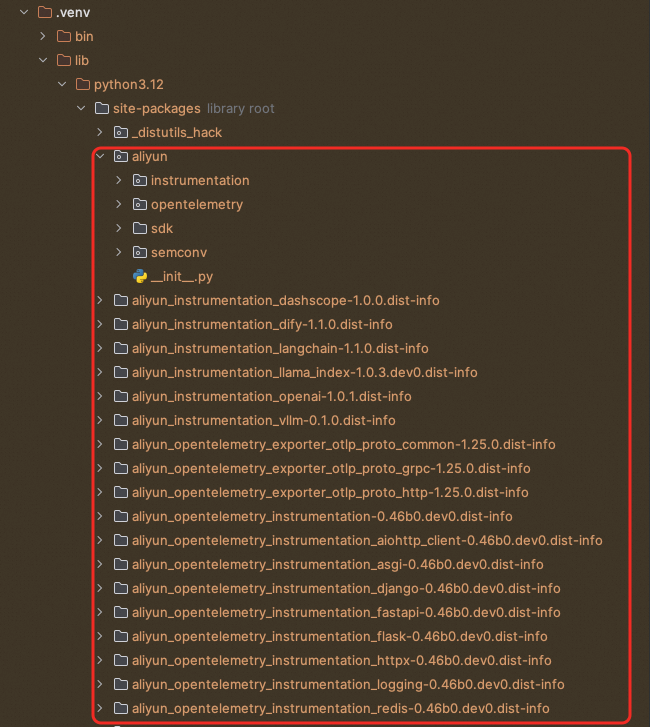The width and height of the screenshot is (650, 727).
Task: Select the instrumentation_logging-0.46b0.dev0.dist-info row
Action: (x=348, y=684)
